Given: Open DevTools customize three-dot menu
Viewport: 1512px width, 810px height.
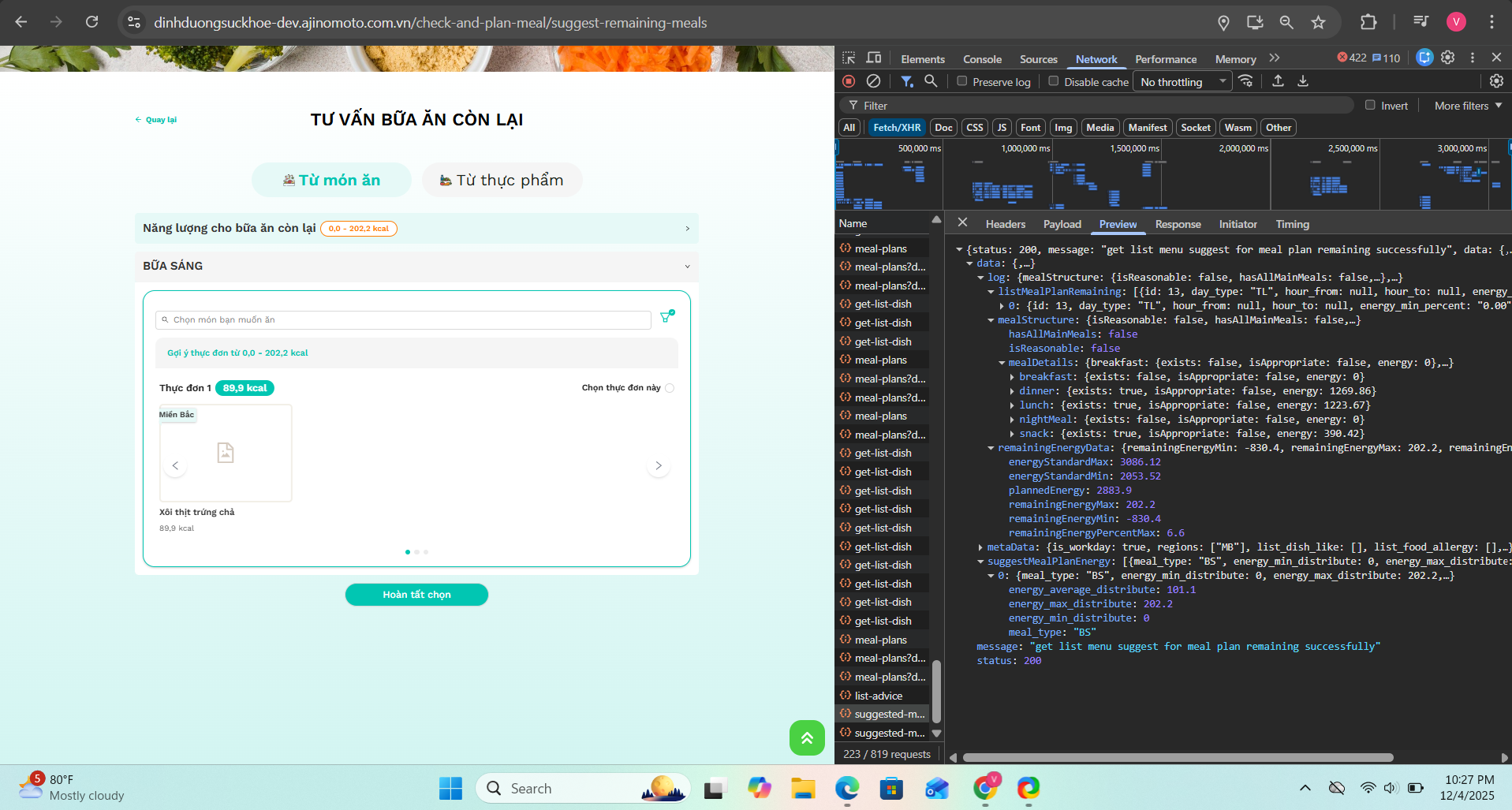Looking at the screenshot, I should click(1472, 58).
